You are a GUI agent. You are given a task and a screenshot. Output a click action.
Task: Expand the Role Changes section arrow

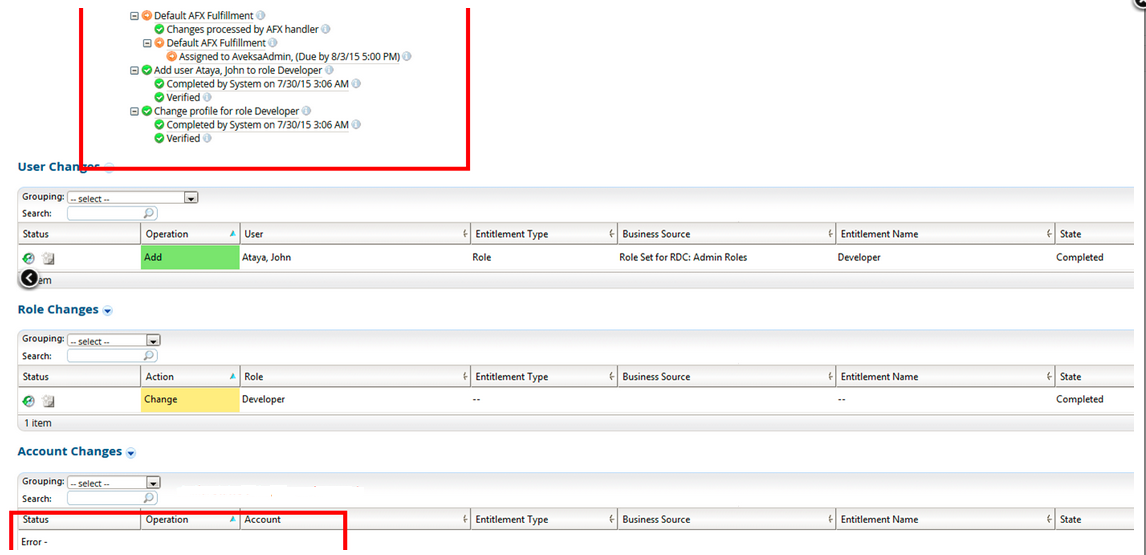coord(107,311)
